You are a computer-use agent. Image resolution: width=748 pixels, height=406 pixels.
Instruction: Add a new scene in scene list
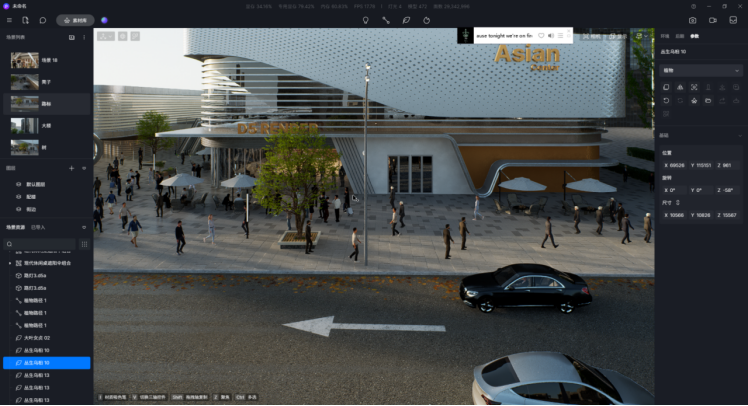[72, 37]
